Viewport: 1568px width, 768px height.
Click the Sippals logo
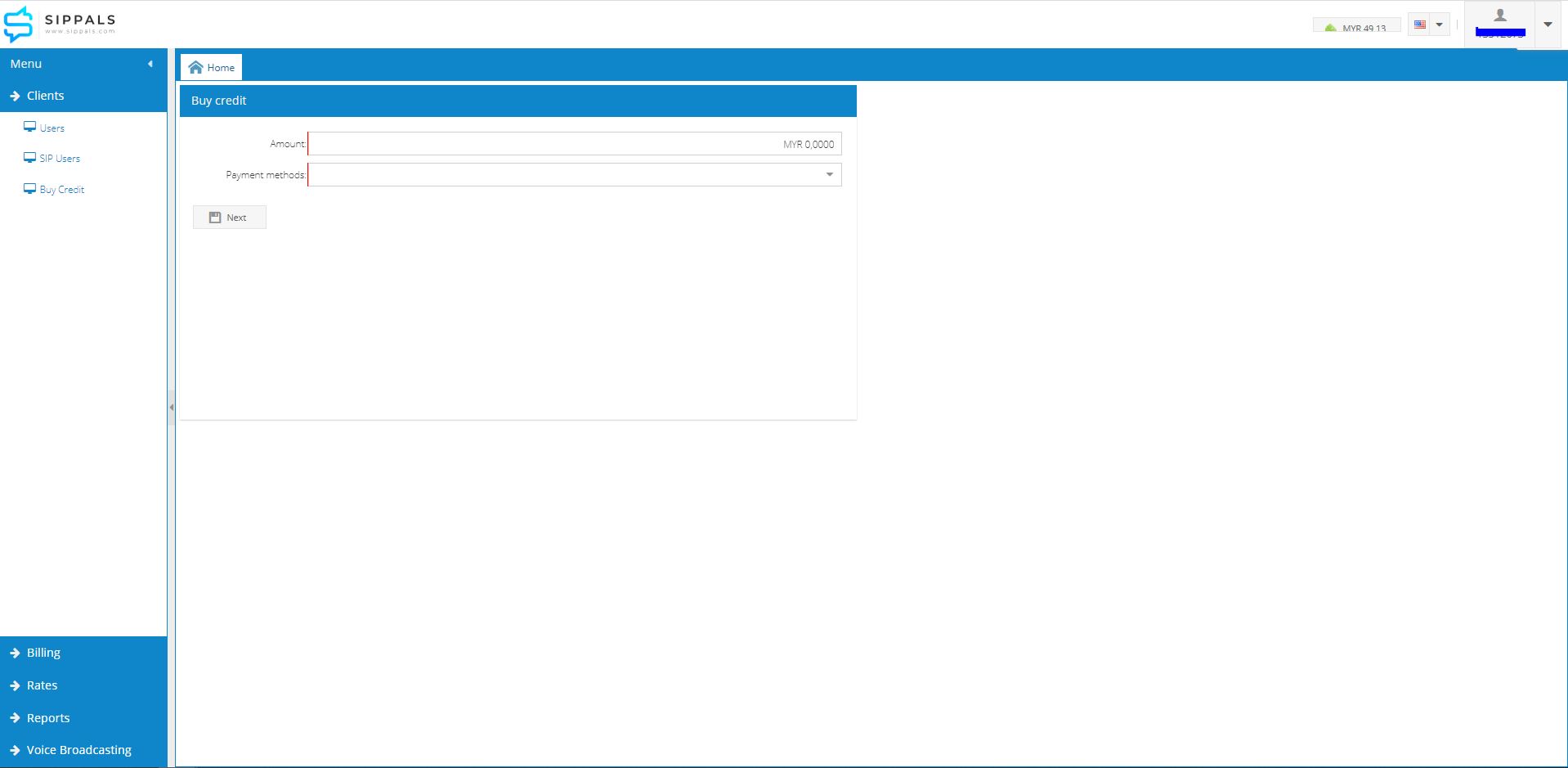pos(60,24)
